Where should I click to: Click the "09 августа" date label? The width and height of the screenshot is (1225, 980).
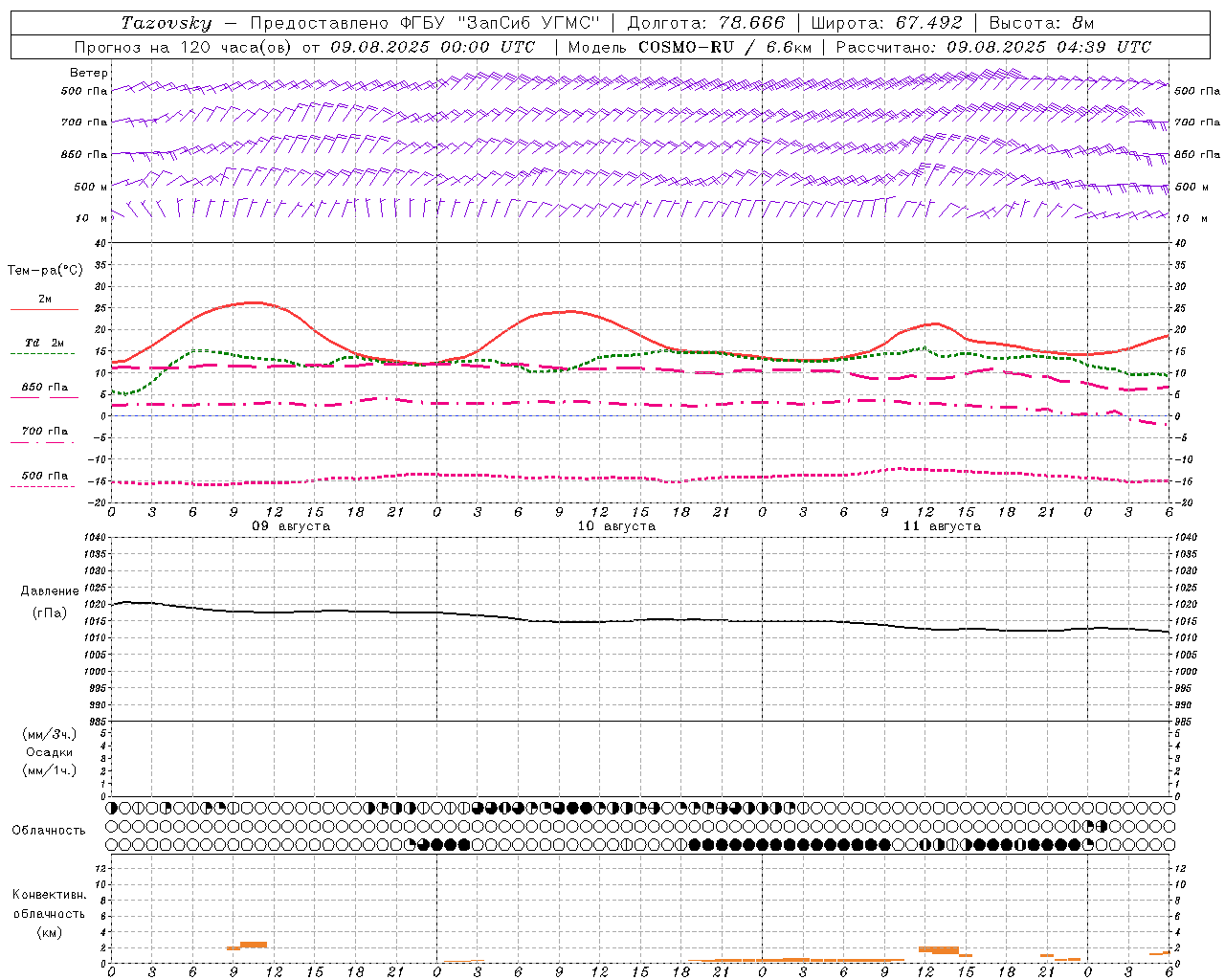(291, 526)
